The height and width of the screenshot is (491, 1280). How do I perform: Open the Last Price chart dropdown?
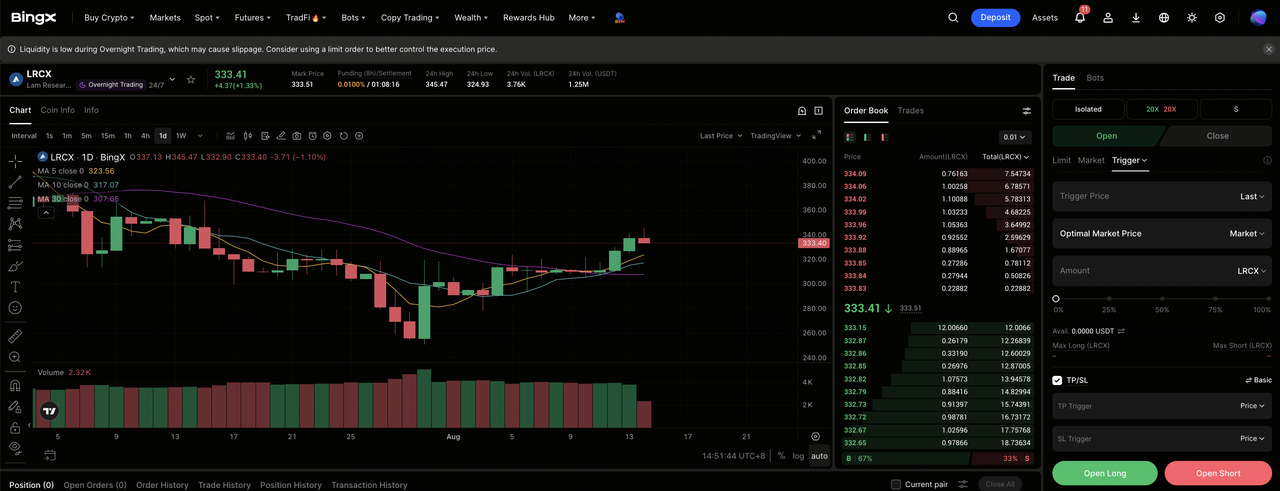(x=720, y=136)
